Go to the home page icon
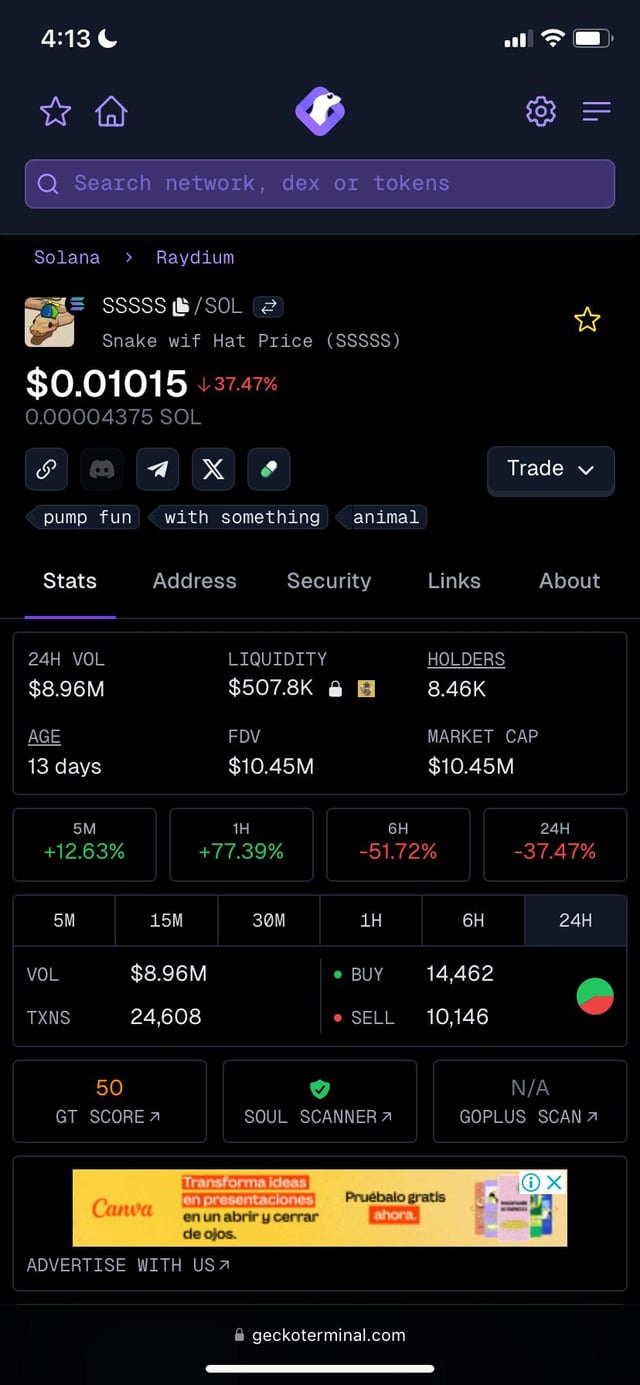The height and width of the screenshot is (1385, 640). tap(111, 111)
